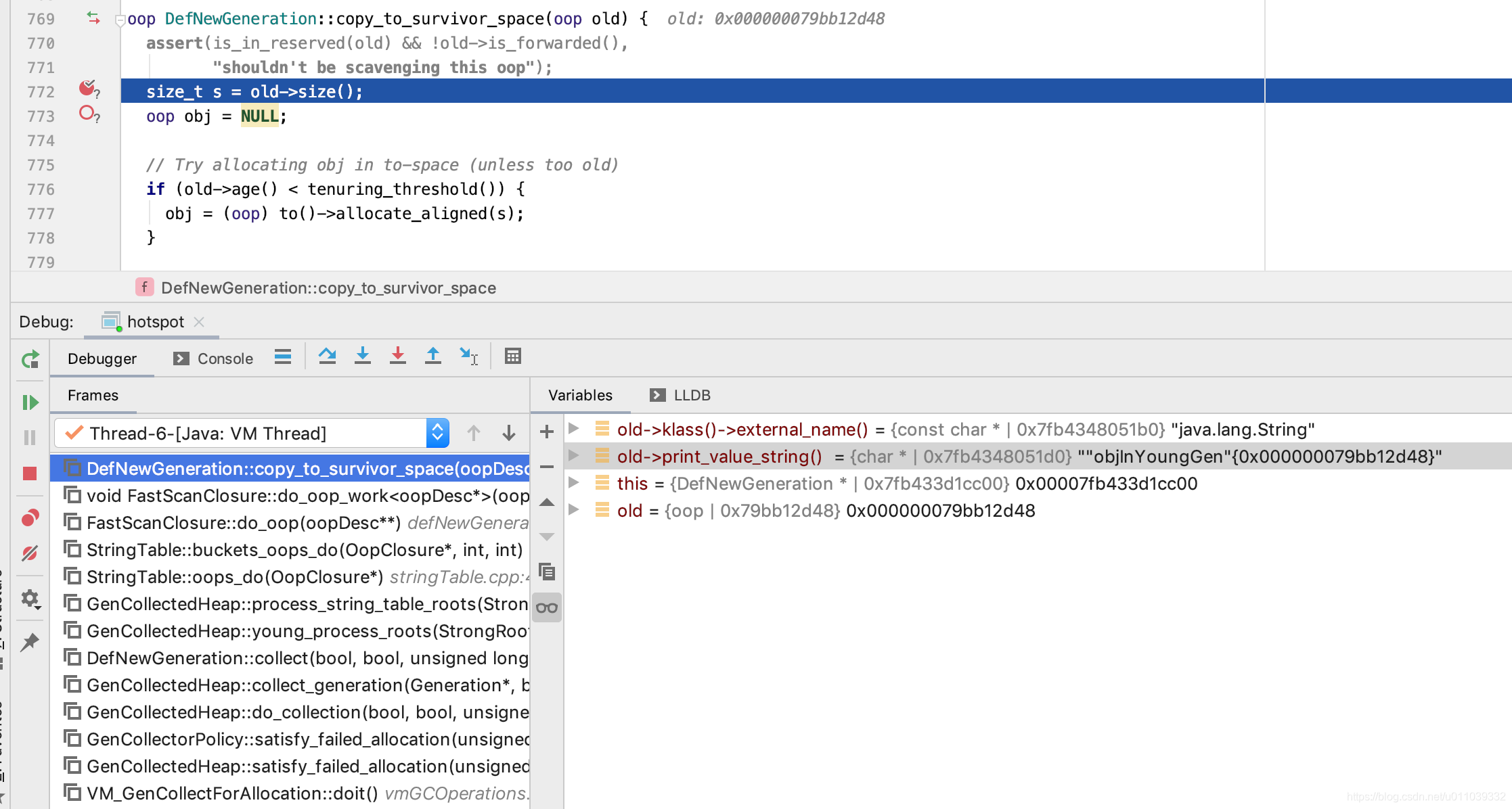Stop the debugging session
Image resolution: width=1512 pixels, height=809 pixels.
click(x=30, y=473)
